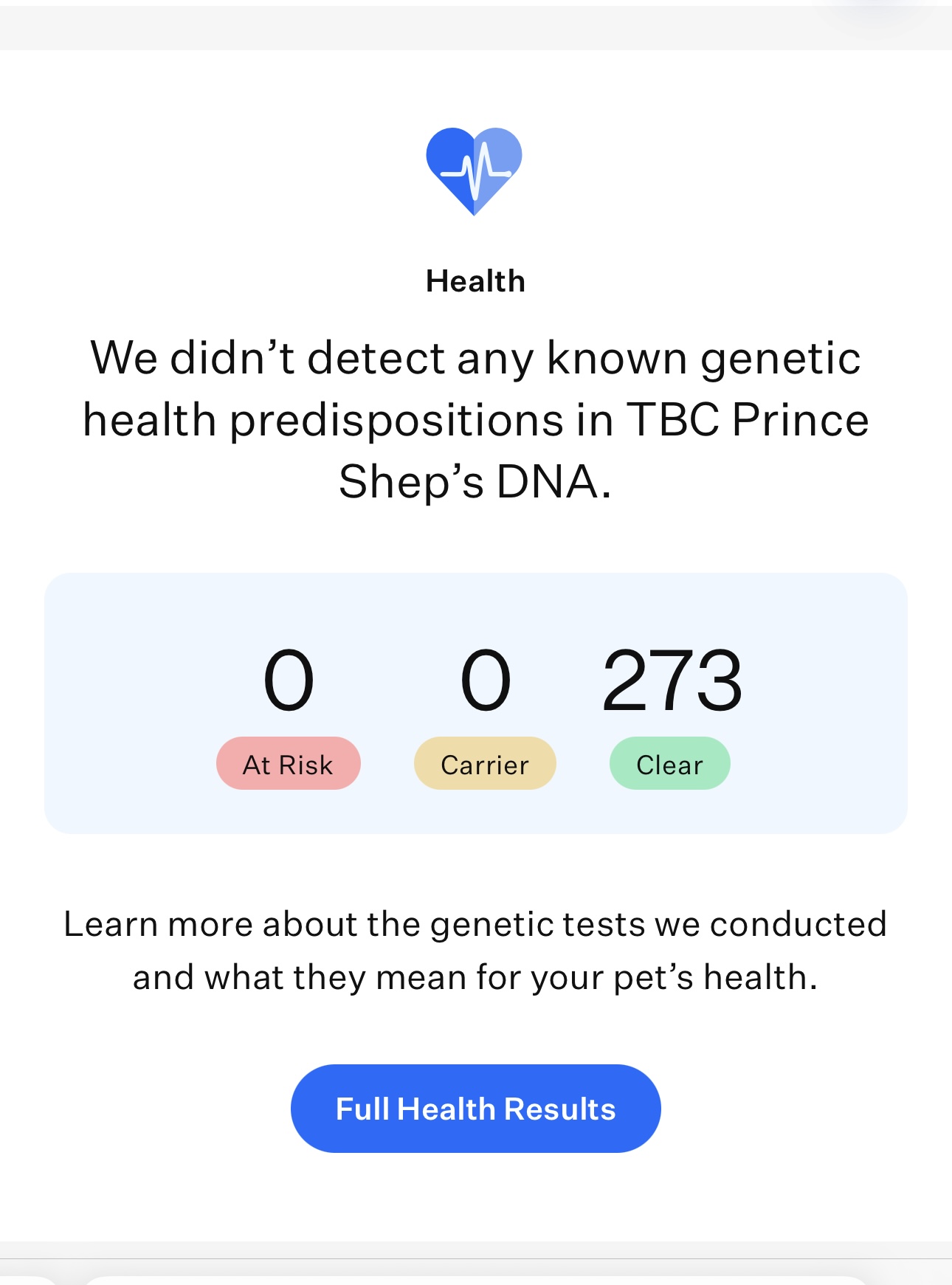Tap the "health predispositions in TBC Prince" line
952x1285 pixels.
(x=475, y=420)
